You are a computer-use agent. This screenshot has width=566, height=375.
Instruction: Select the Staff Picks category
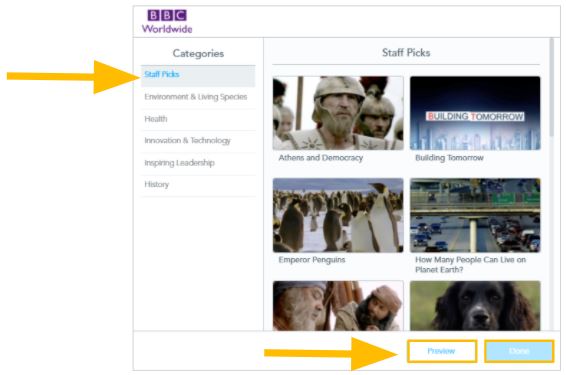(198, 75)
